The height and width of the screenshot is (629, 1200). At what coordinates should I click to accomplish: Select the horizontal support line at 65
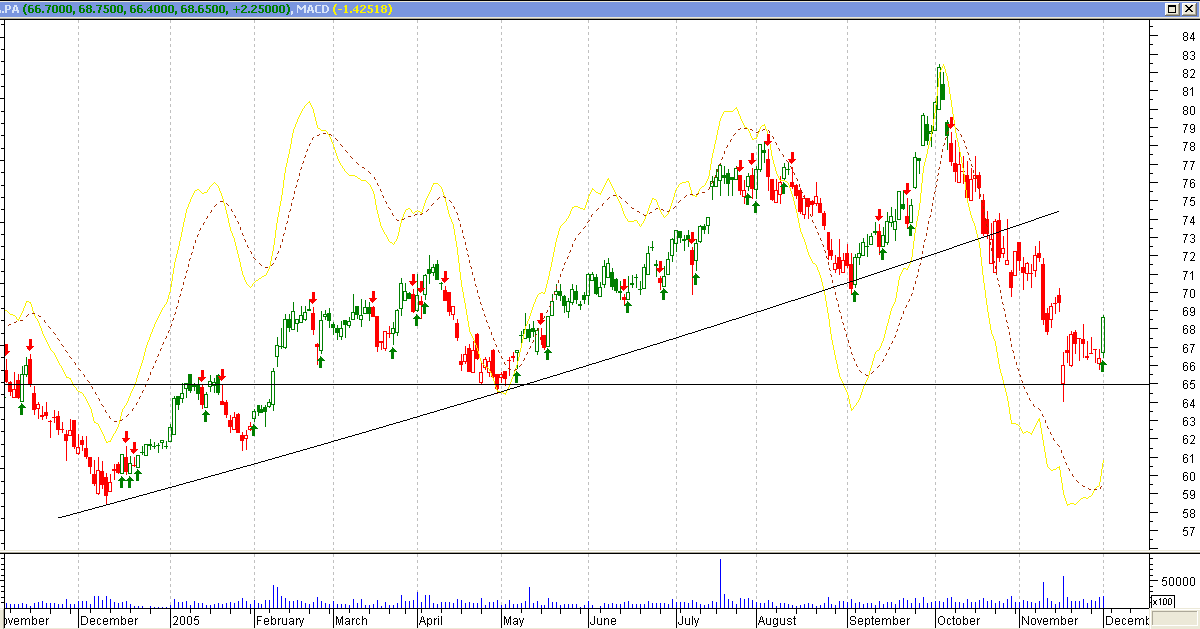point(575,385)
